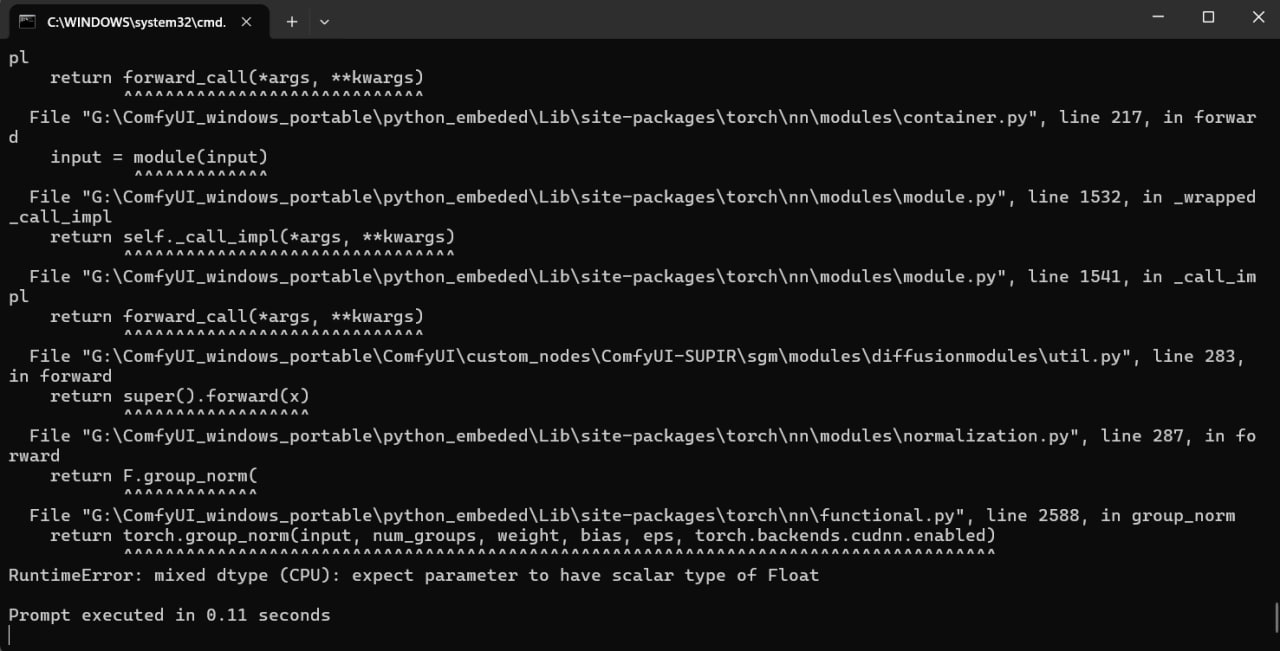
Task: Click the functional.py line 2588 traceback entry
Action: [x=632, y=516]
